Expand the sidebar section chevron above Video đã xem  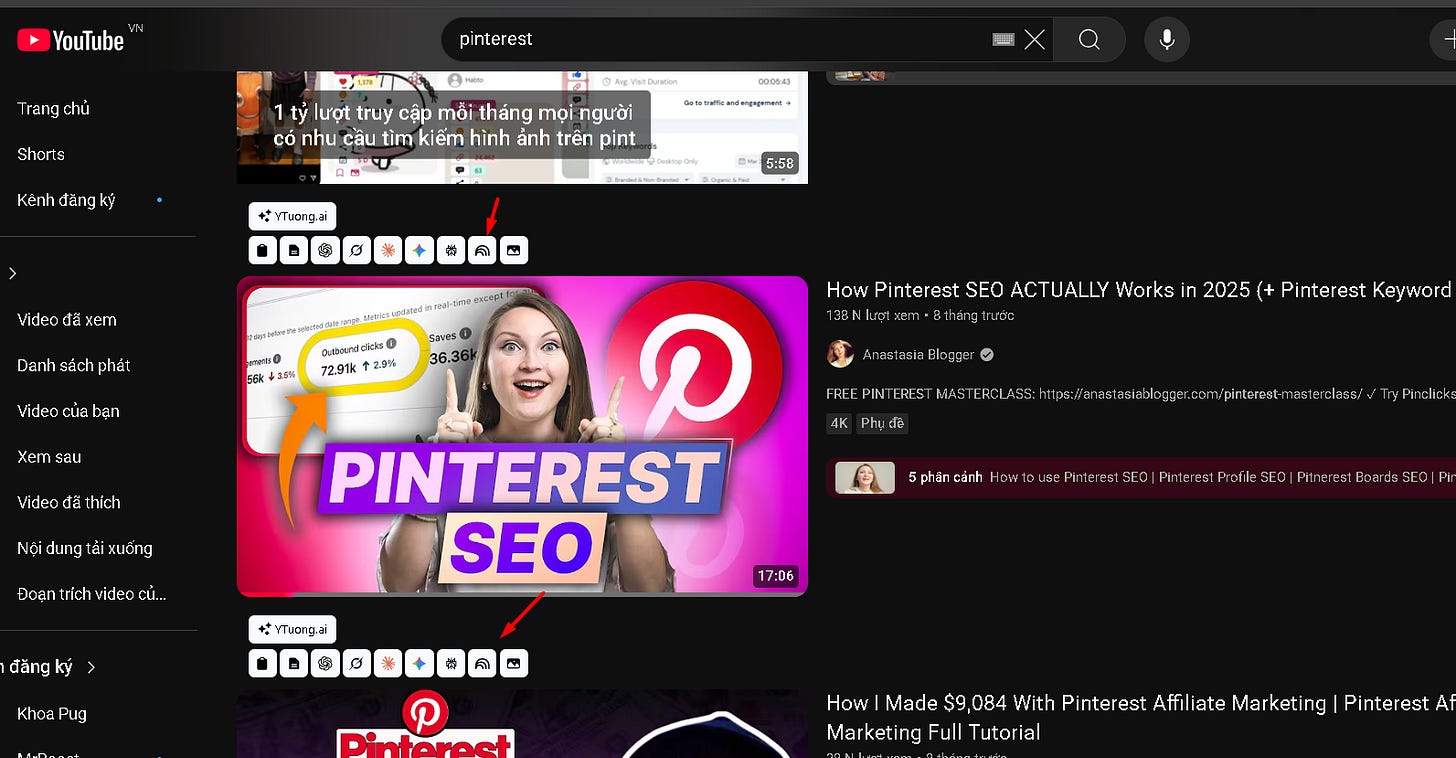[x=12, y=274]
